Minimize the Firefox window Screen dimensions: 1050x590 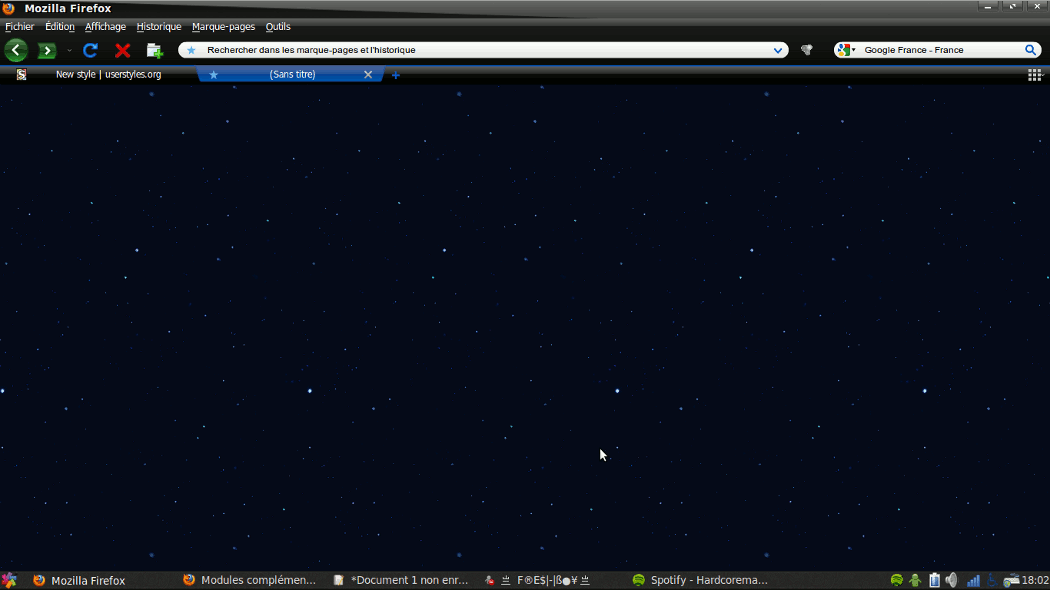pyautogui.click(x=988, y=7)
